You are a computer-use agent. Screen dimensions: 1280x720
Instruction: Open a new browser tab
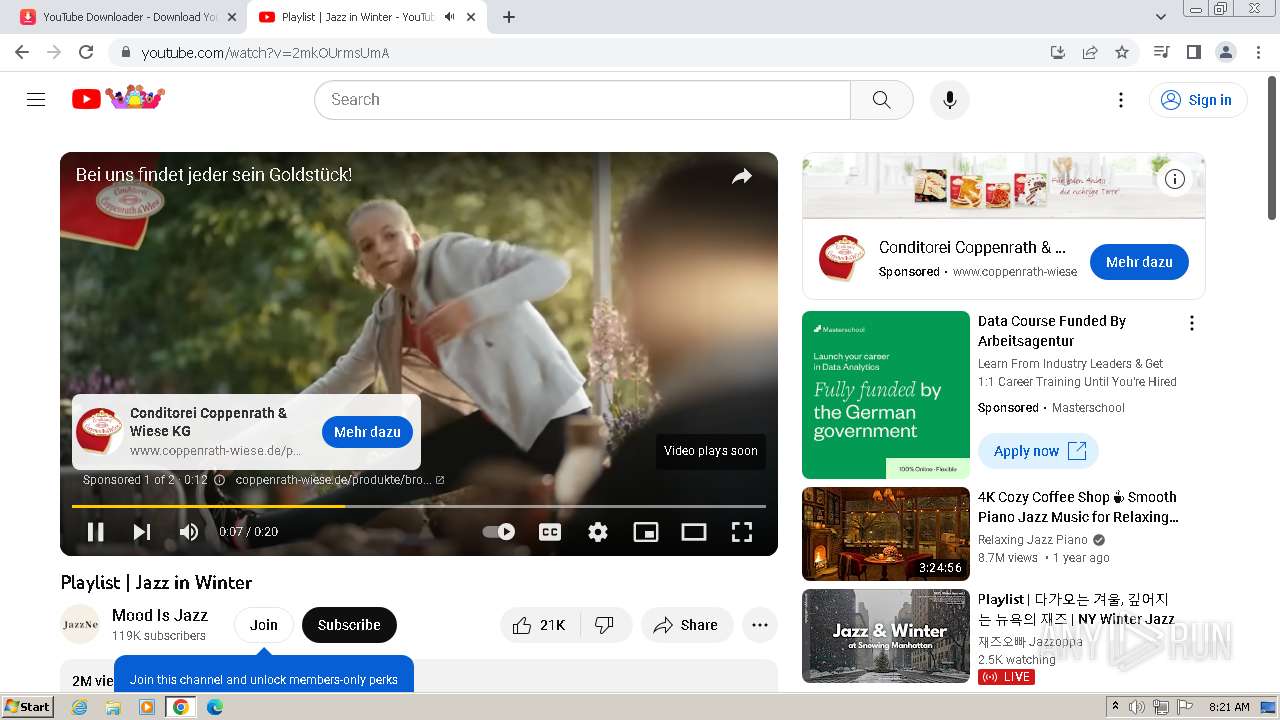(509, 17)
